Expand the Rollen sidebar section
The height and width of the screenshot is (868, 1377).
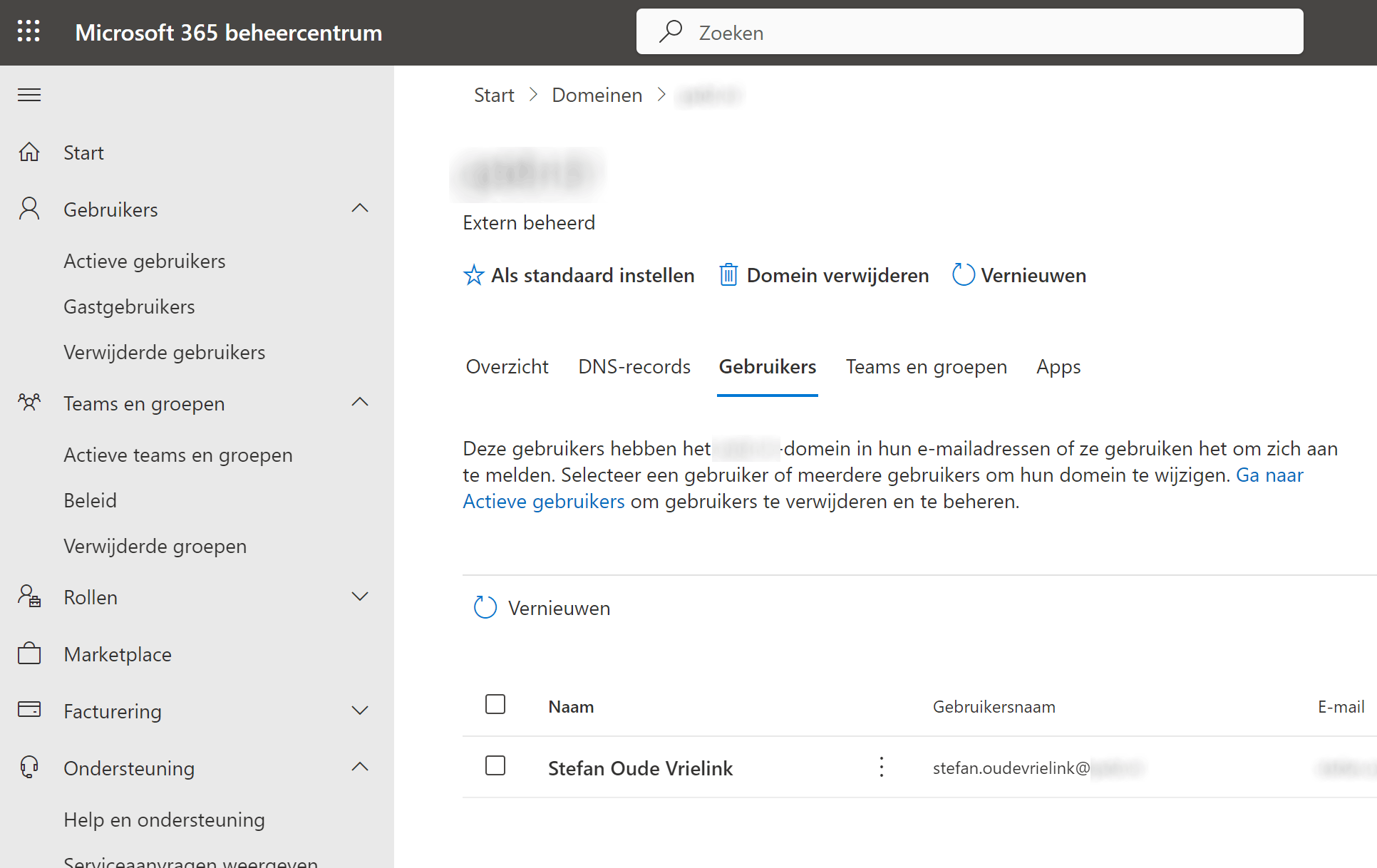360,596
